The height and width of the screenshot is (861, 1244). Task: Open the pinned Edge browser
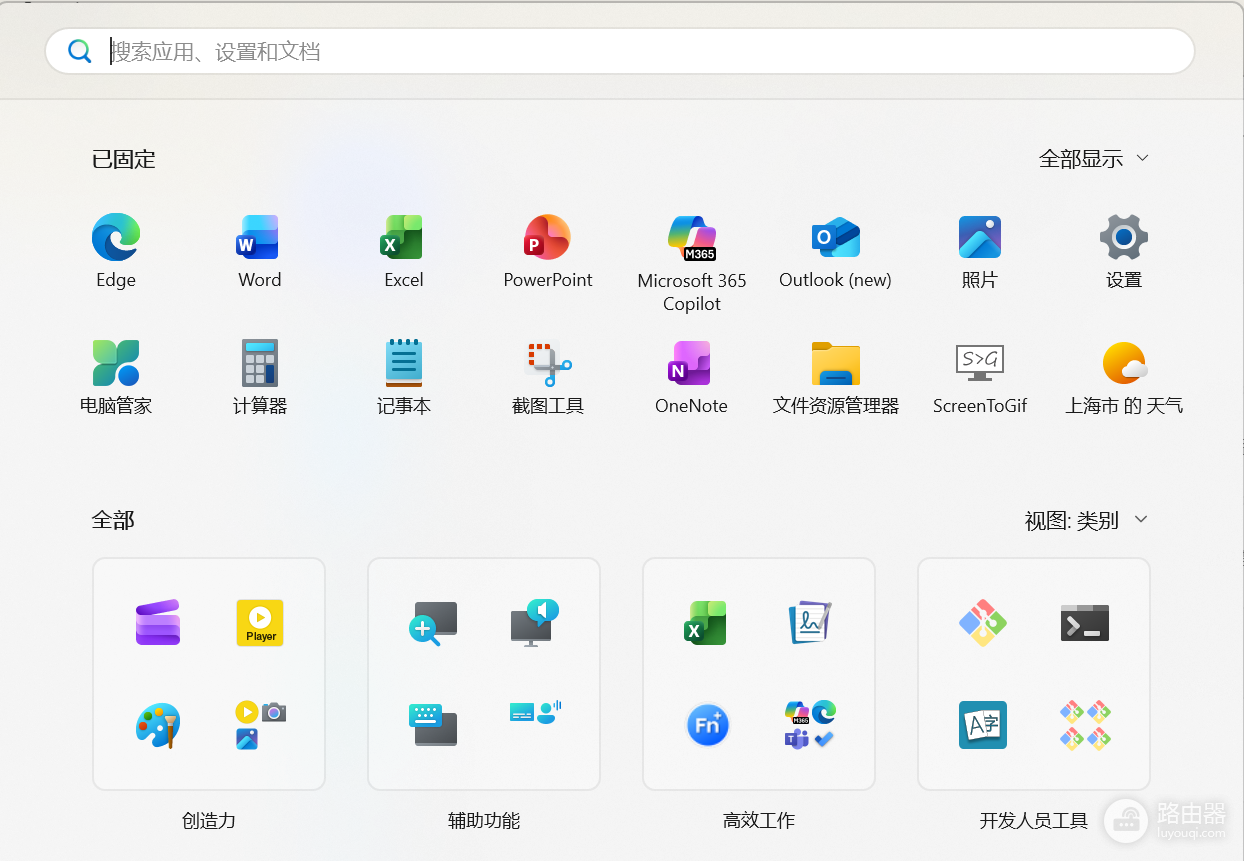[x=116, y=238]
